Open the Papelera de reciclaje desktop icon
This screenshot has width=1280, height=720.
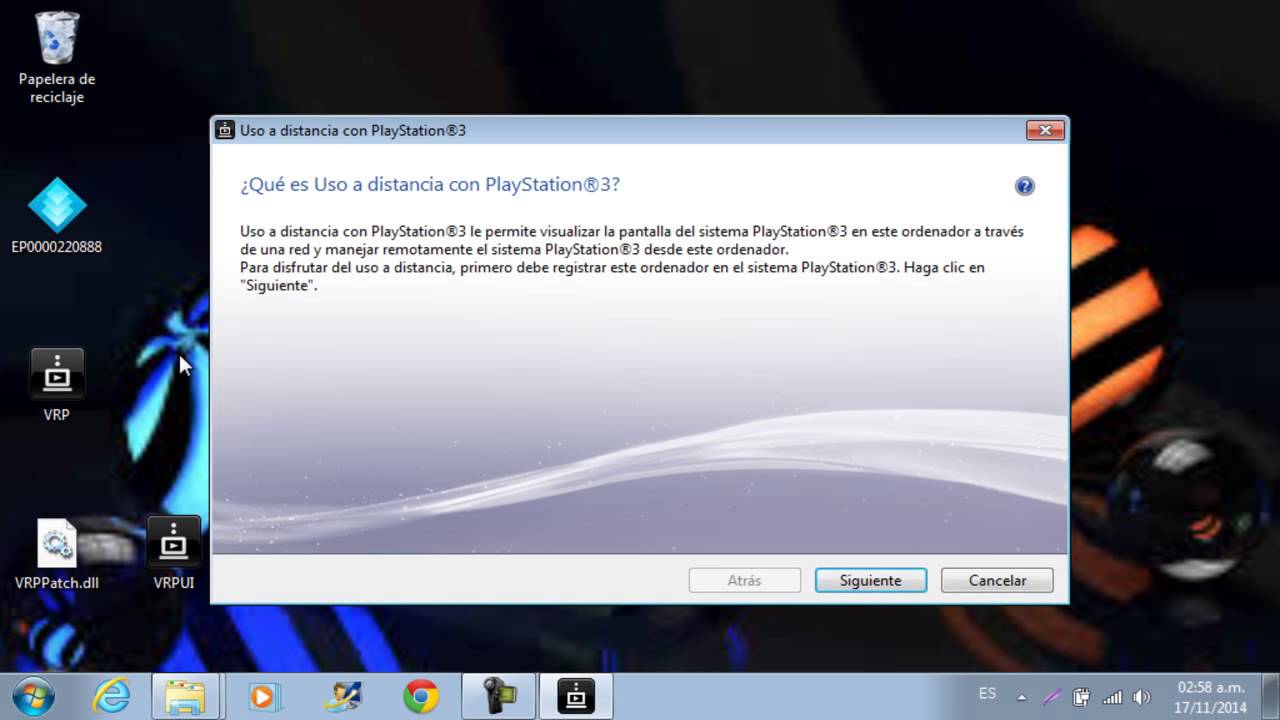57,58
